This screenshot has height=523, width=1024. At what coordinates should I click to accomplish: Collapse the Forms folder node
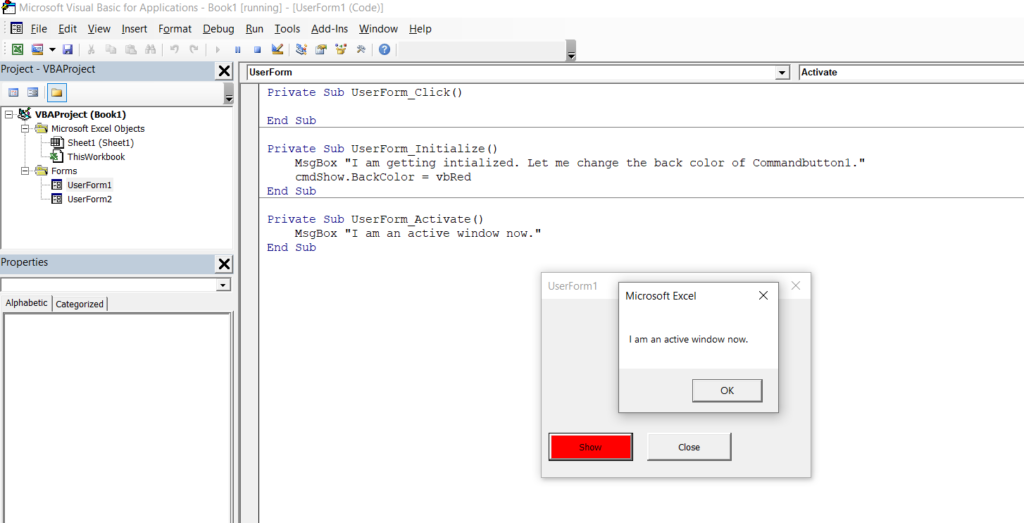25,171
